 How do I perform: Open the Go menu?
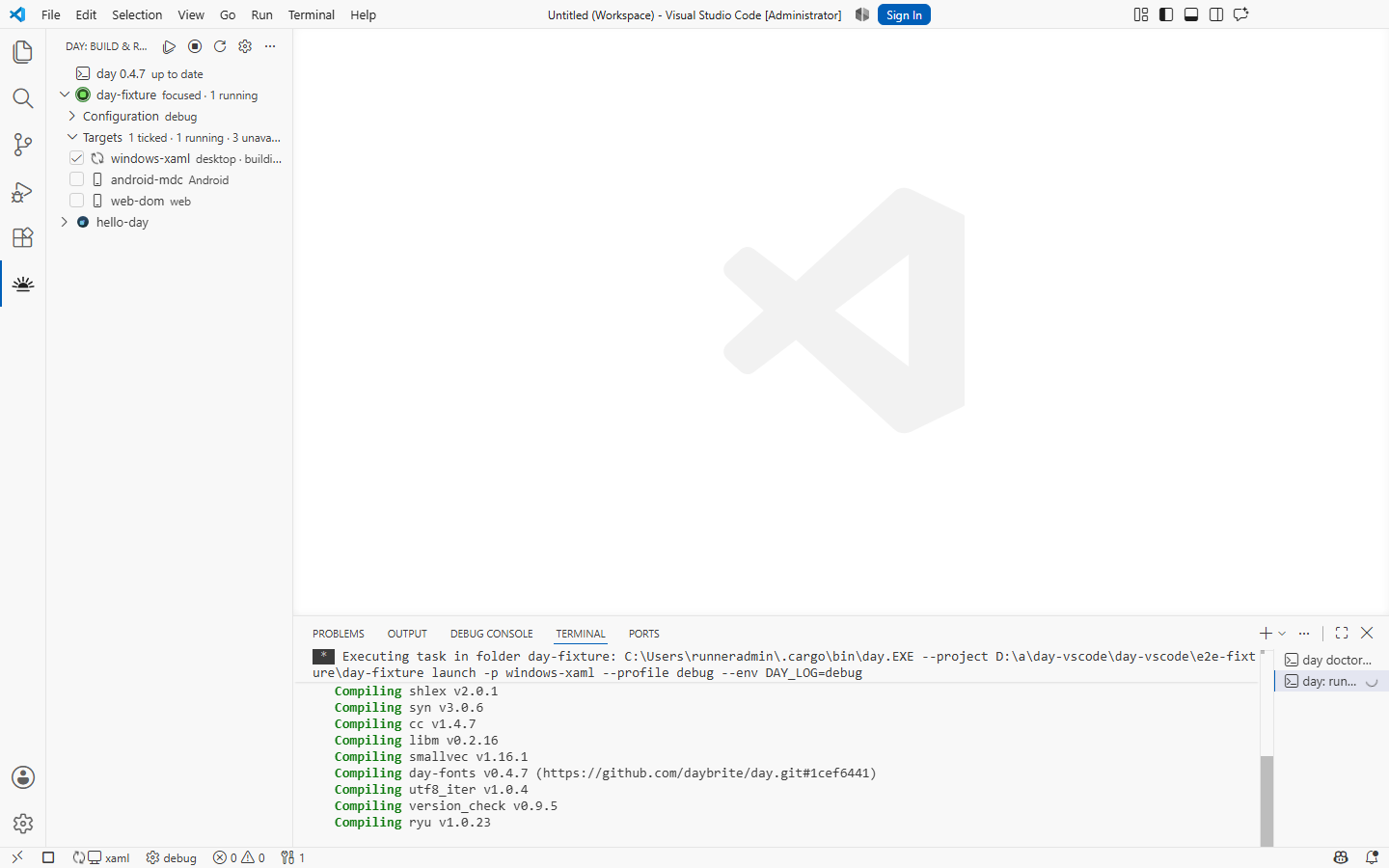(x=228, y=14)
